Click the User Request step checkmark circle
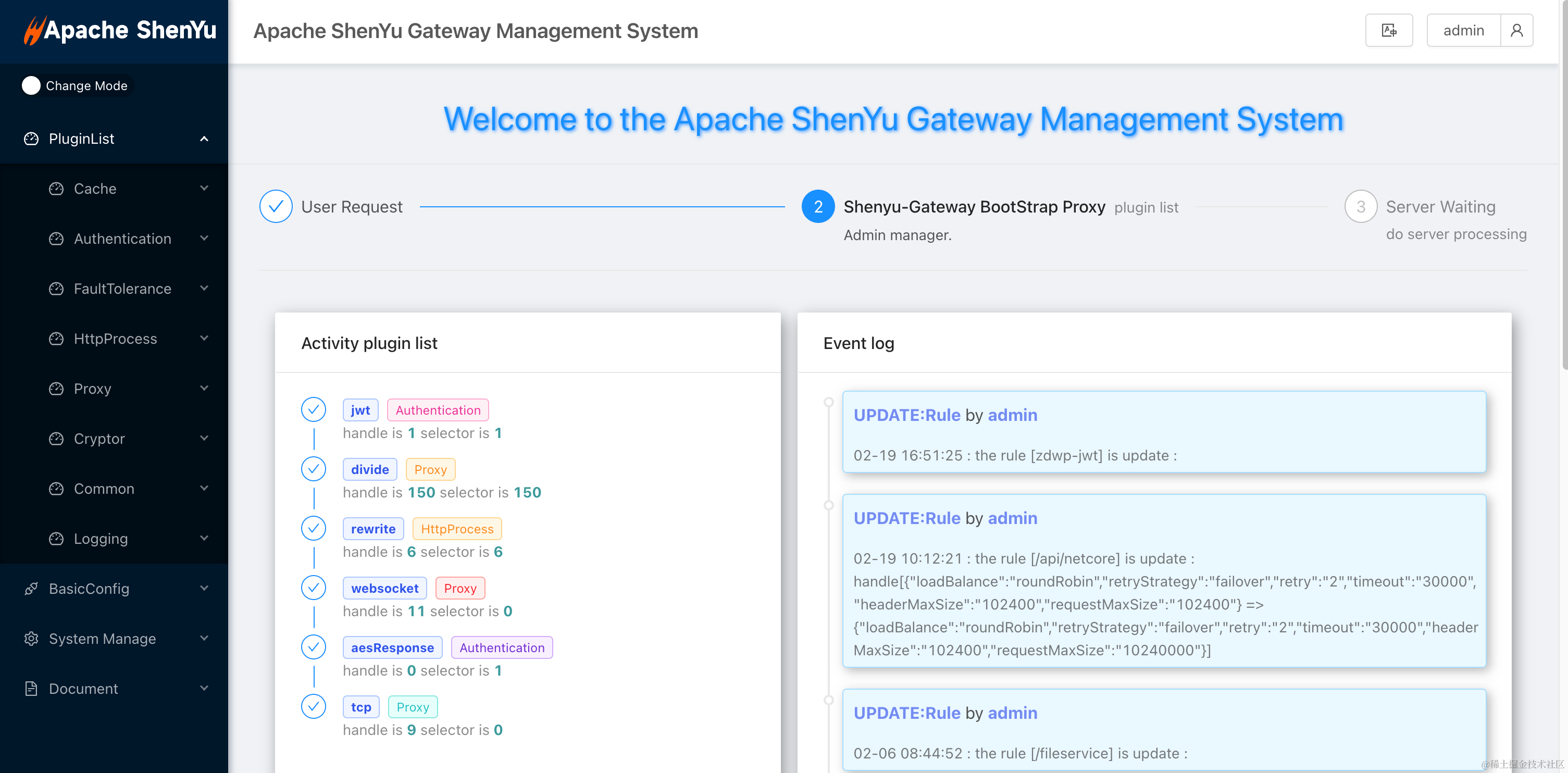The height and width of the screenshot is (773, 1568). [x=276, y=206]
